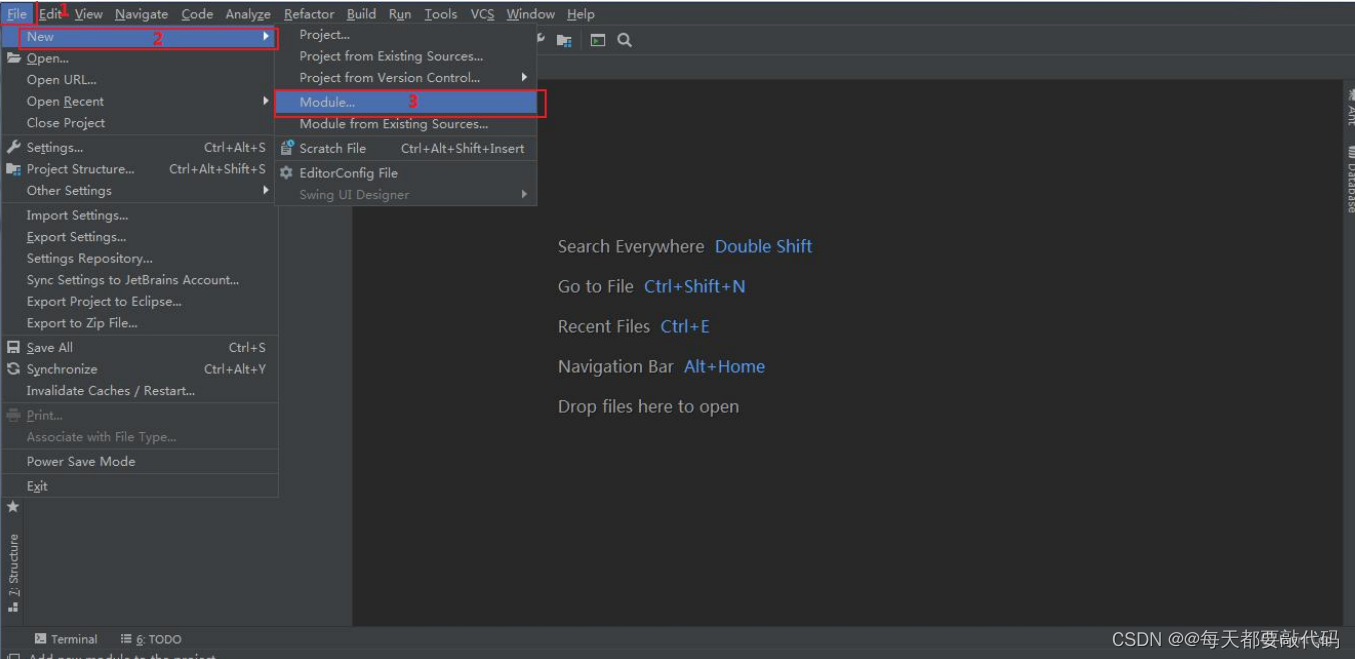Click the wrench icon beside Settings...
Screen dimensions: 1355x659
click(x=14, y=147)
